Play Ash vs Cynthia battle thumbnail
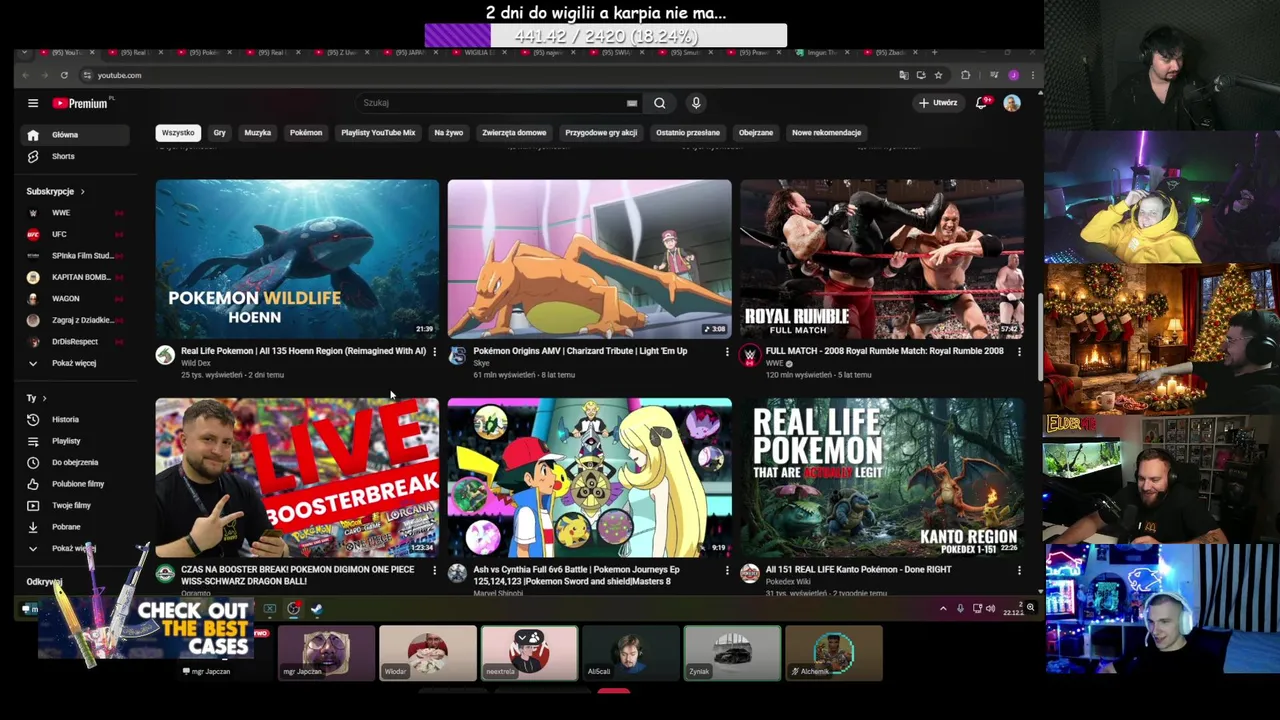This screenshot has height=720, width=1280. click(590, 478)
